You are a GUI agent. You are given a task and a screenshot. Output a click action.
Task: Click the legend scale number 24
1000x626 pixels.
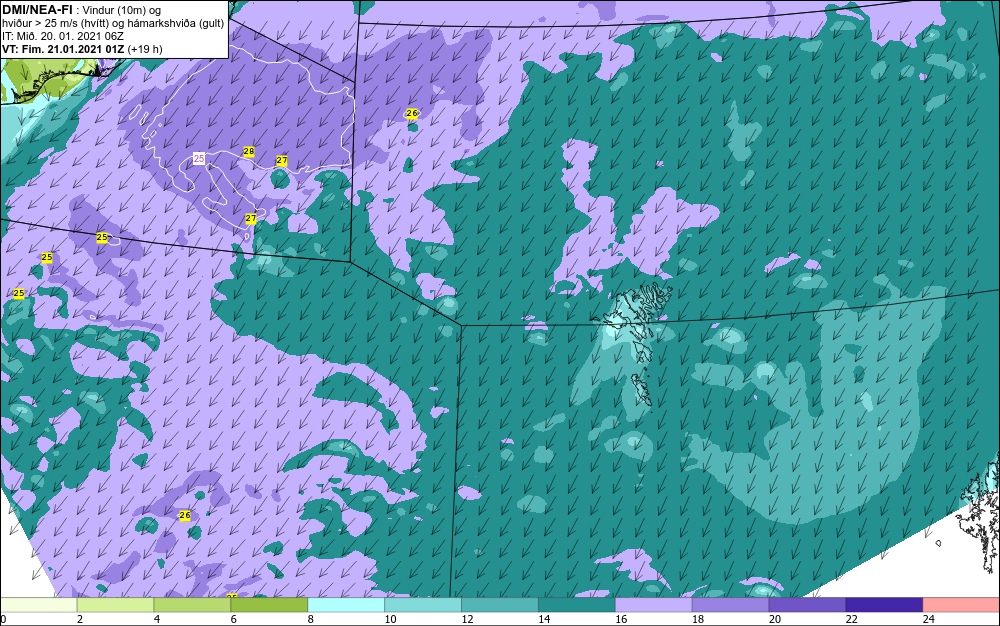click(x=929, y=619)
